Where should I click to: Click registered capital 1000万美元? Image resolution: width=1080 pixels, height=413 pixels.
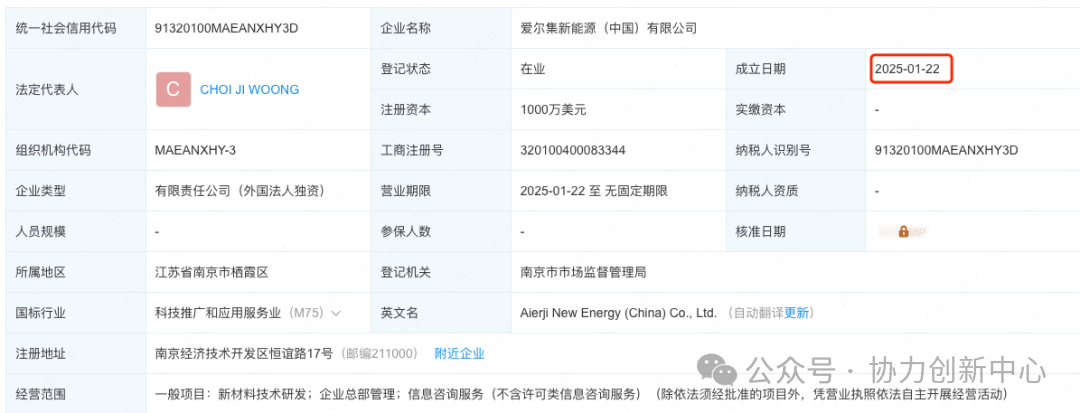coord(554,109)
